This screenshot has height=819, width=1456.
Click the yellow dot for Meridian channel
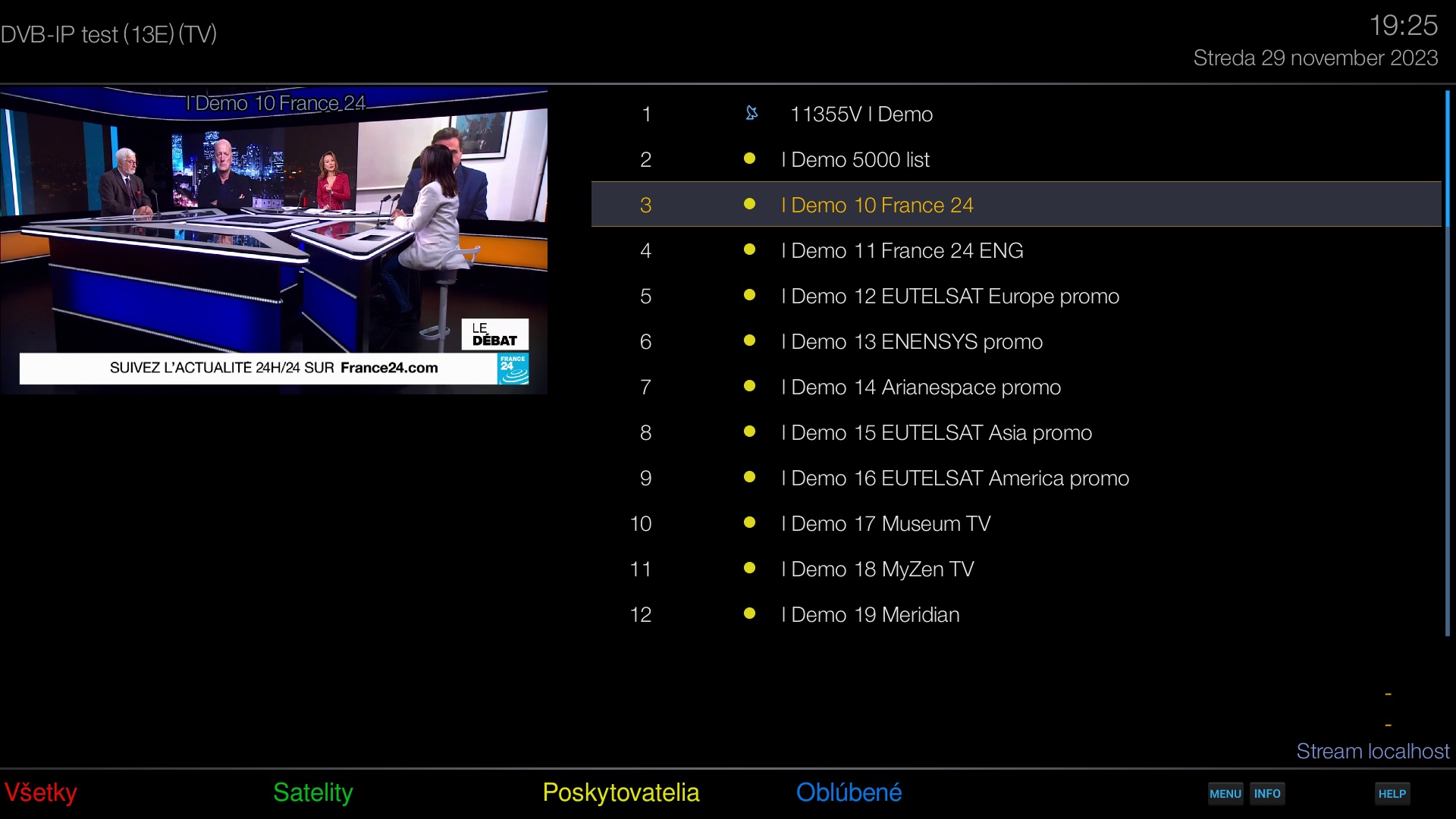749,613
